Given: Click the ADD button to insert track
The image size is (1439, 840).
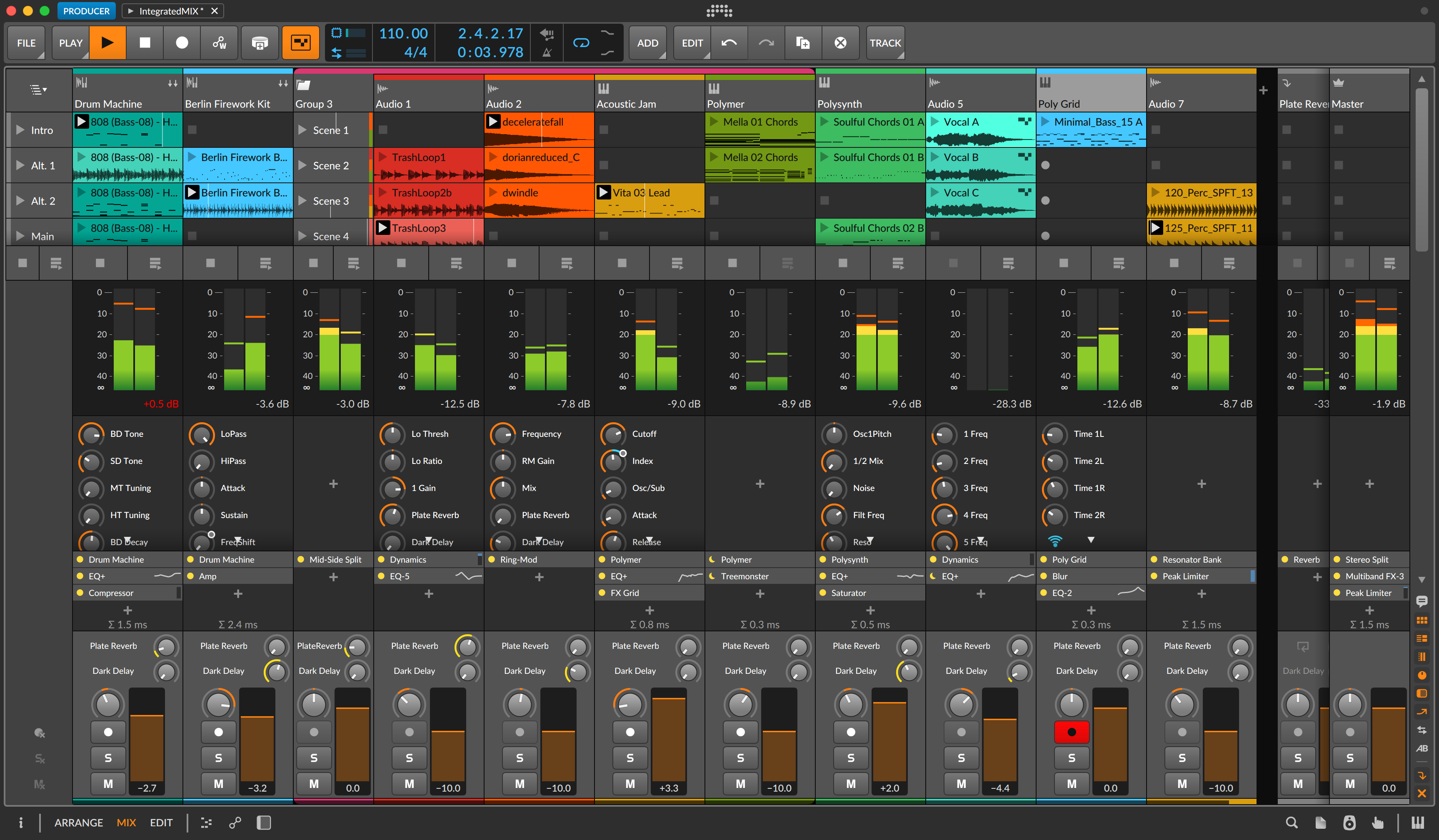Looking at the screenshot, I should pos(647,43).
